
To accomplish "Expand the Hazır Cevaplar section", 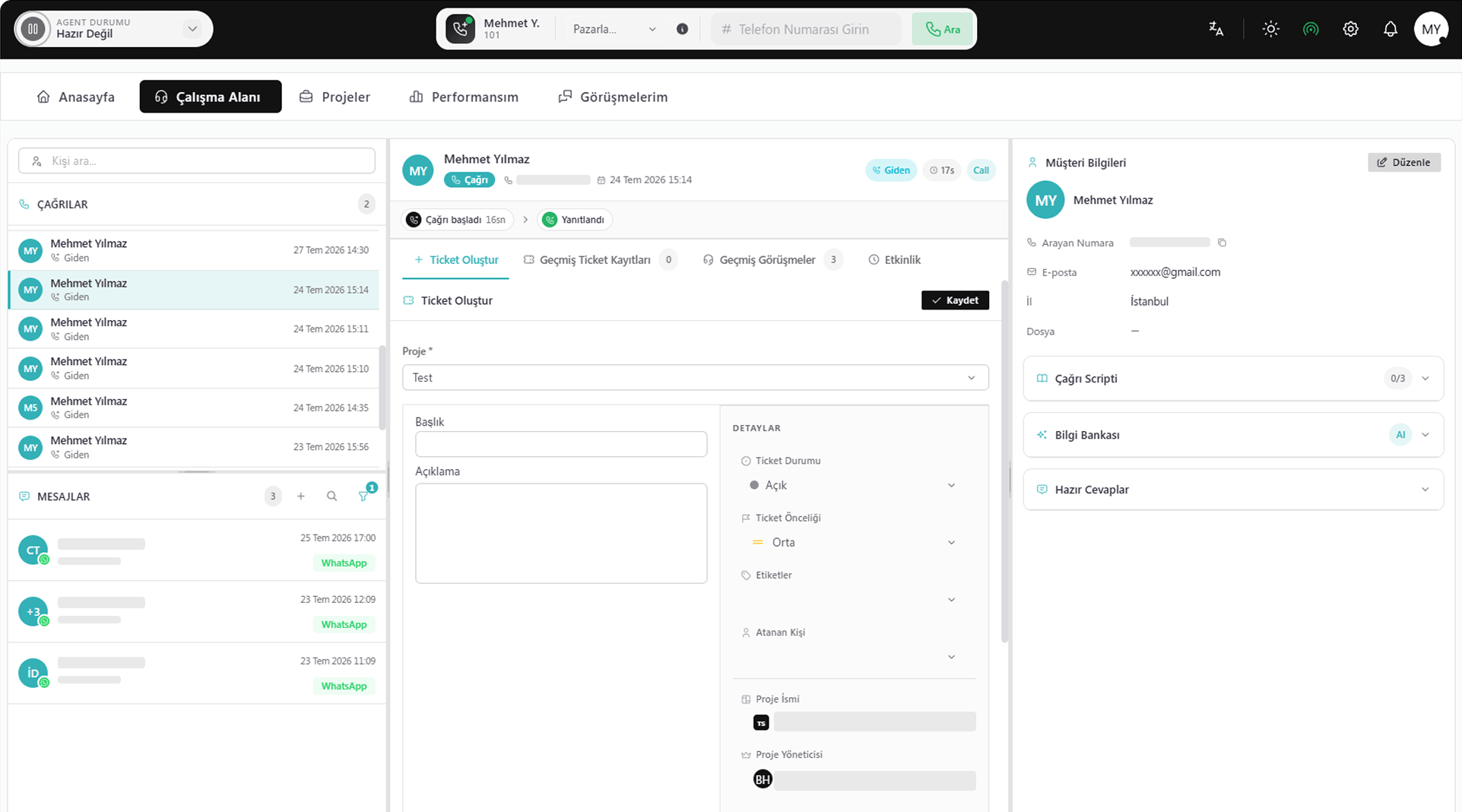I will (x=1233, y=490).
